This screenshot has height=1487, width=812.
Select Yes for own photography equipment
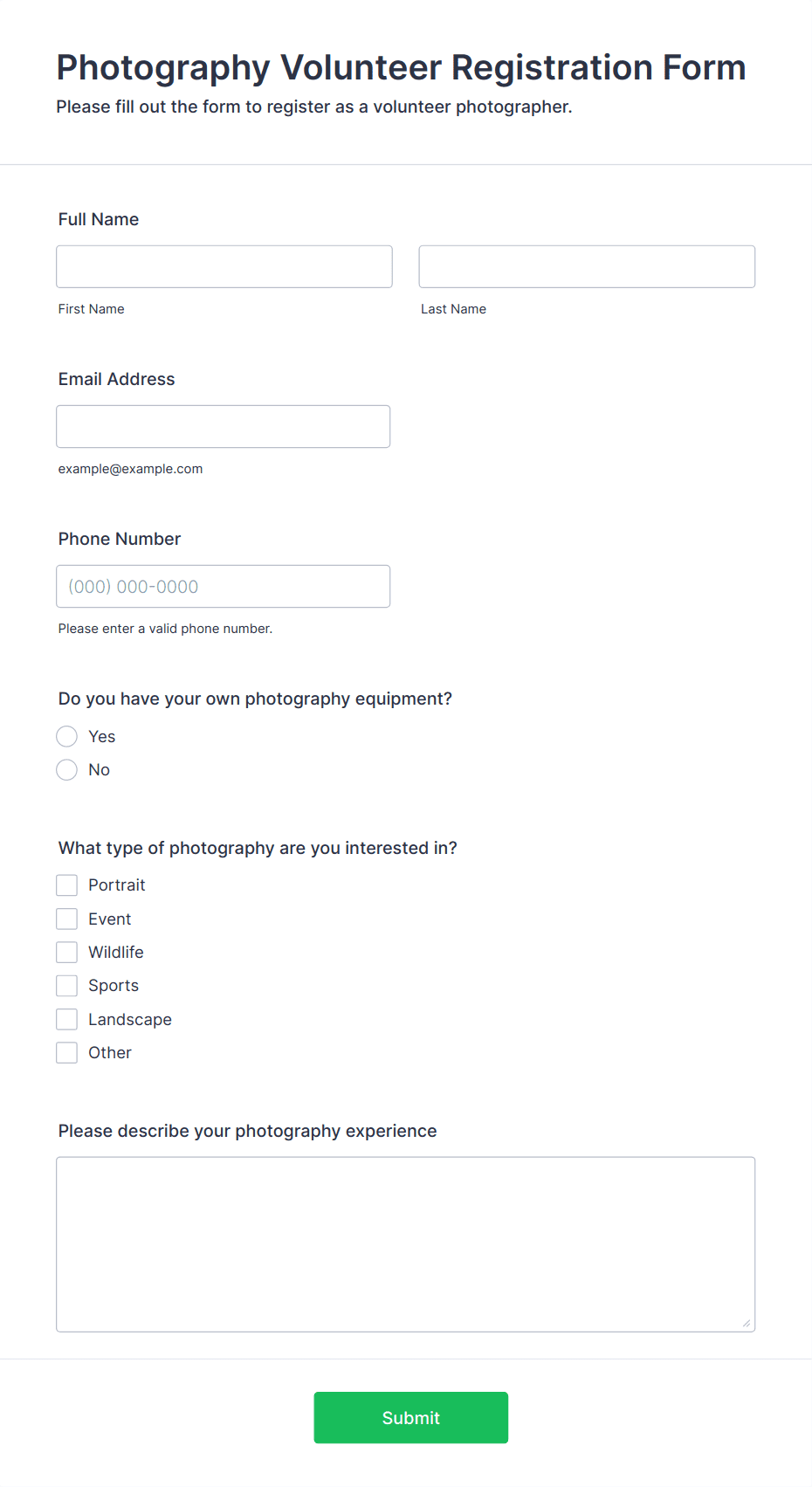67,736
